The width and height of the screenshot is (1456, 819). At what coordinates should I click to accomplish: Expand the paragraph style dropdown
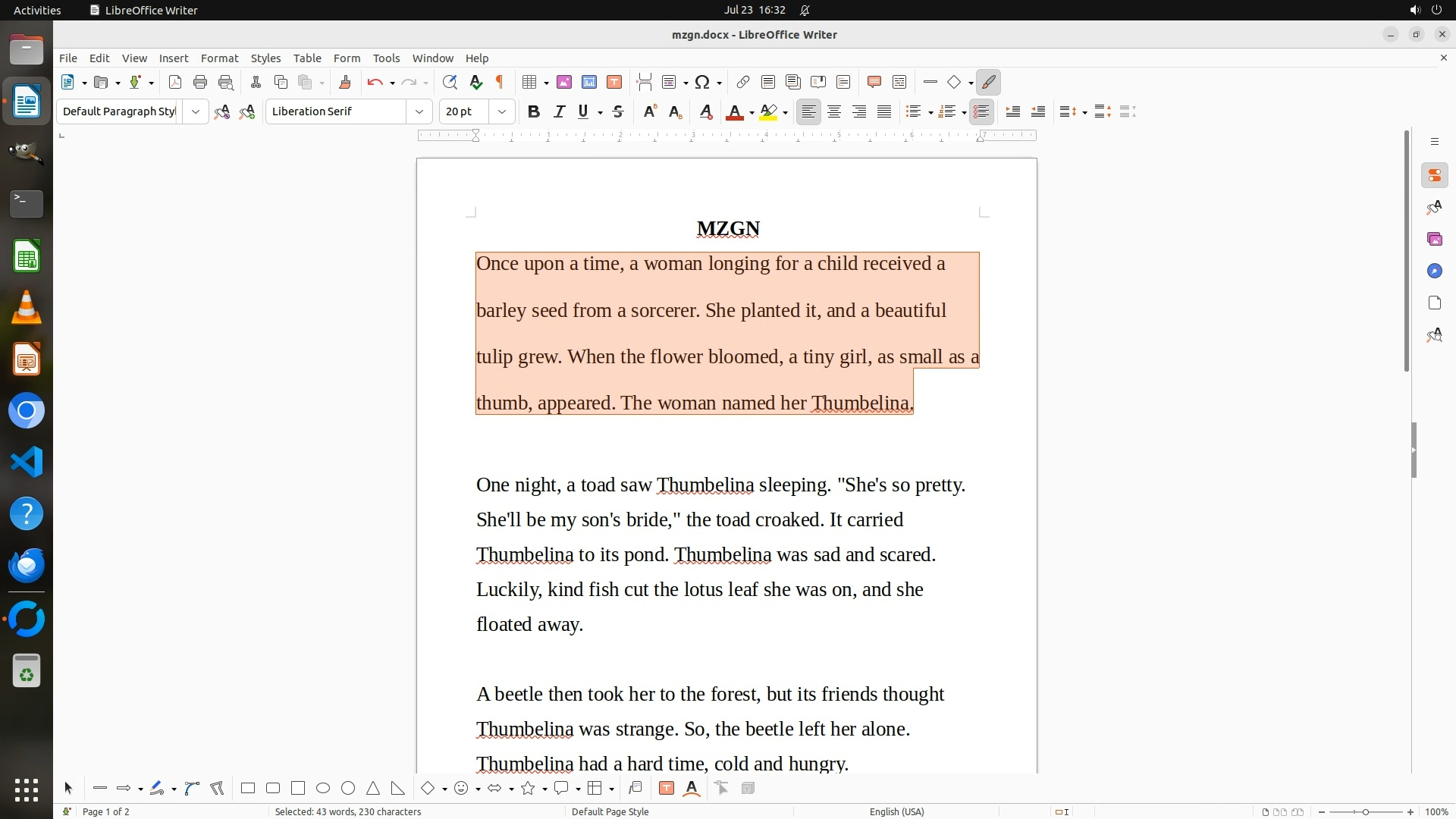point(195,112)
